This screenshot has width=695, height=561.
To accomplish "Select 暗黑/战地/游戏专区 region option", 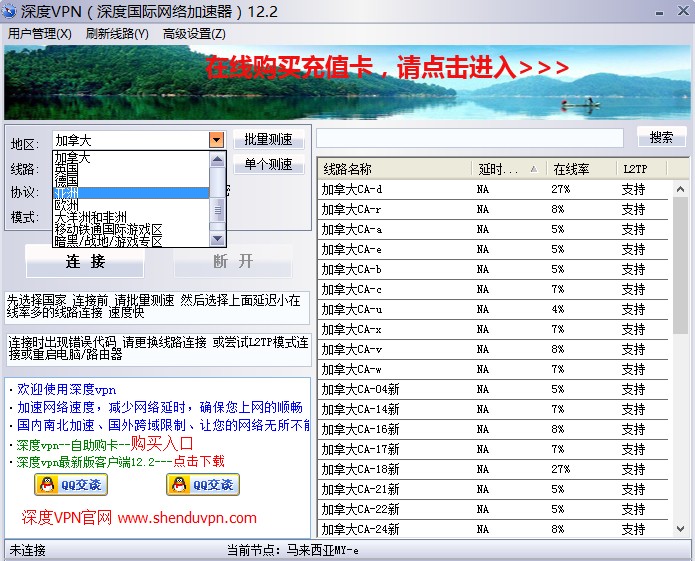I will 131,241.
